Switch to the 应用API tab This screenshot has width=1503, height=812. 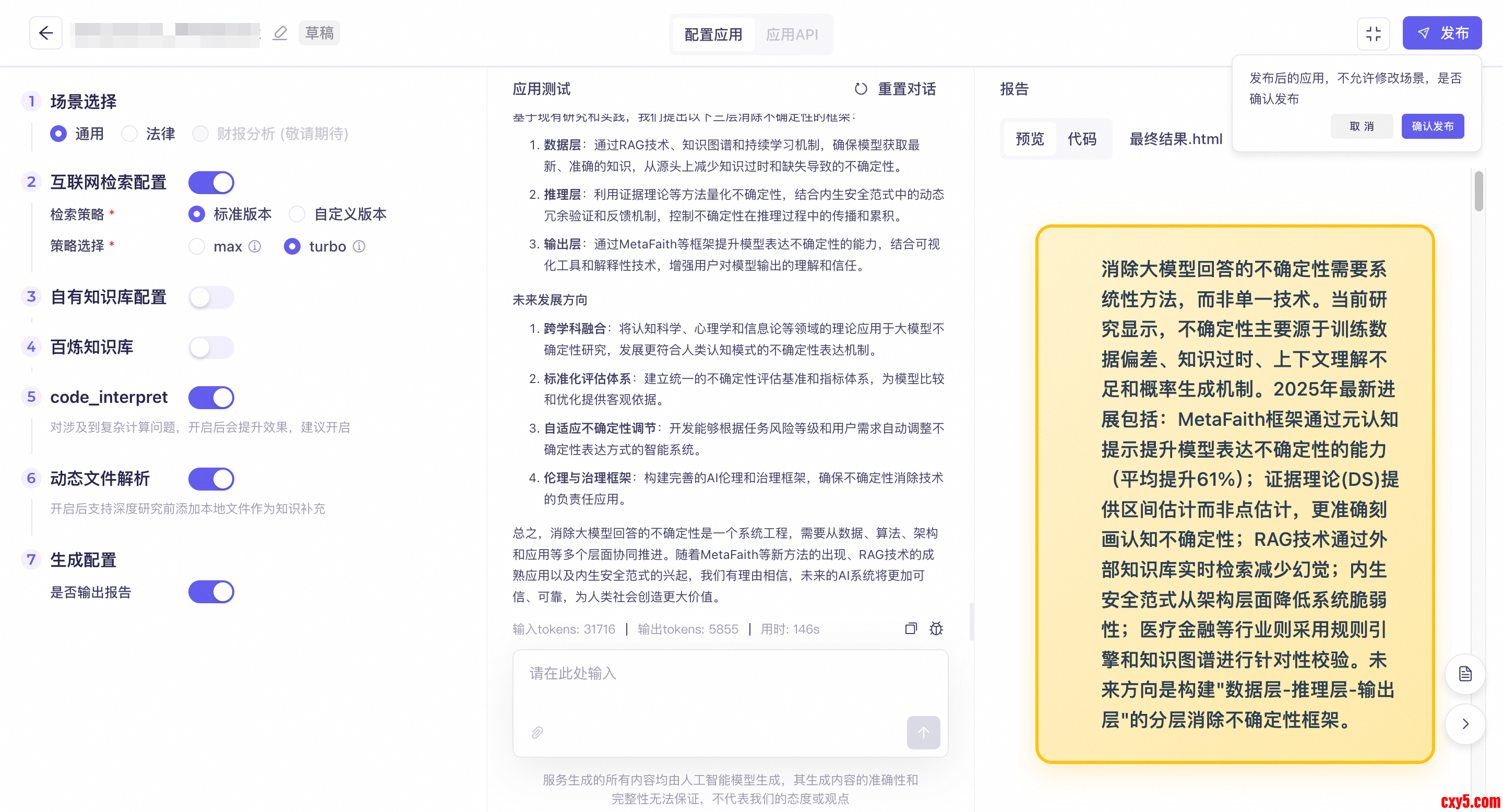[x=792, y=34]
